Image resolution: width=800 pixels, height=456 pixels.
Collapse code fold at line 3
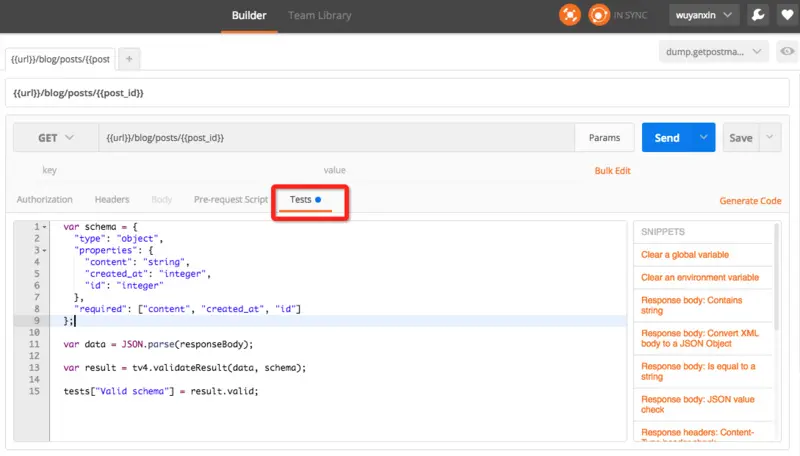click(x=44, y=250)
